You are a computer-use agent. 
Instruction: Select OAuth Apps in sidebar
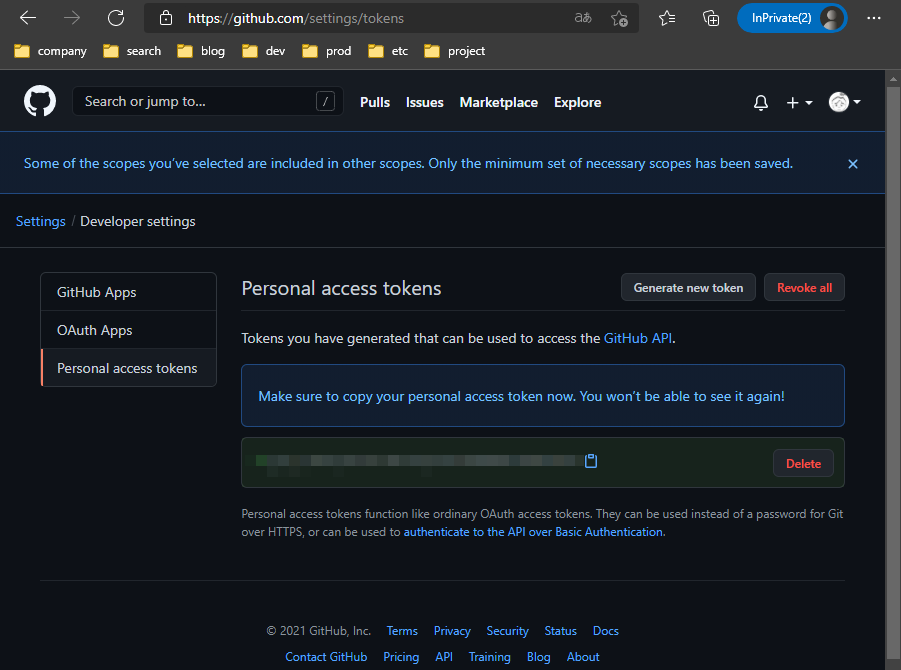tap(129, 330)
